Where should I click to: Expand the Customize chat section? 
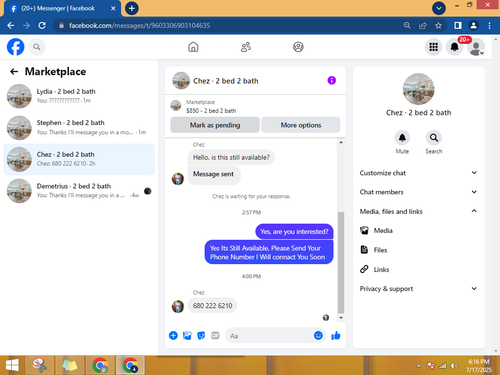point(418,173)
